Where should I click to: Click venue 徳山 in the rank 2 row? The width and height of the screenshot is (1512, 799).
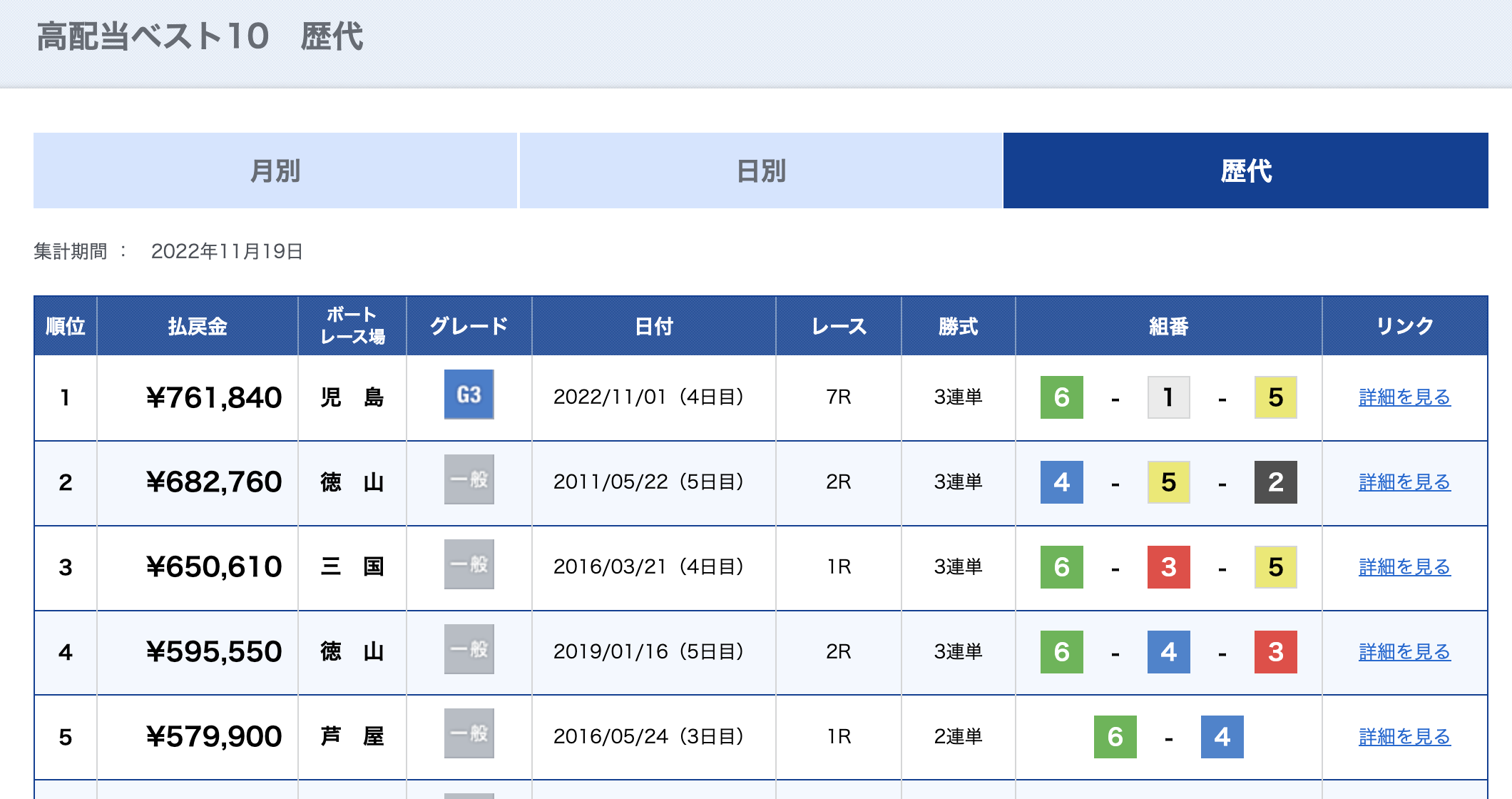(x=352, y=482)
